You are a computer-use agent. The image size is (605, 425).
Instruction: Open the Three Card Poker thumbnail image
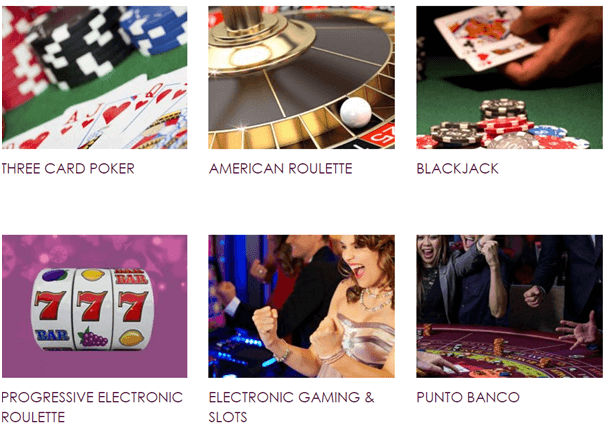[x=95, y=77]
